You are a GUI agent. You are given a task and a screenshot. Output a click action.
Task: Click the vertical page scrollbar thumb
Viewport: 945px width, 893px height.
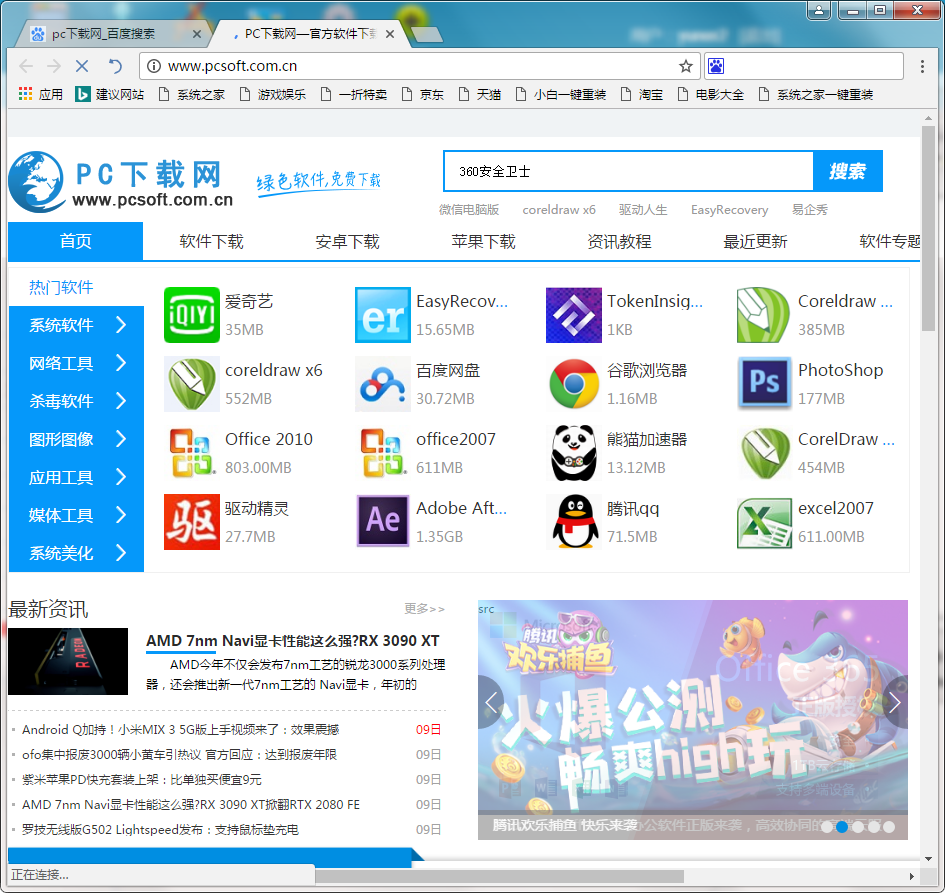pyautogui.click(x=928, y=228)
